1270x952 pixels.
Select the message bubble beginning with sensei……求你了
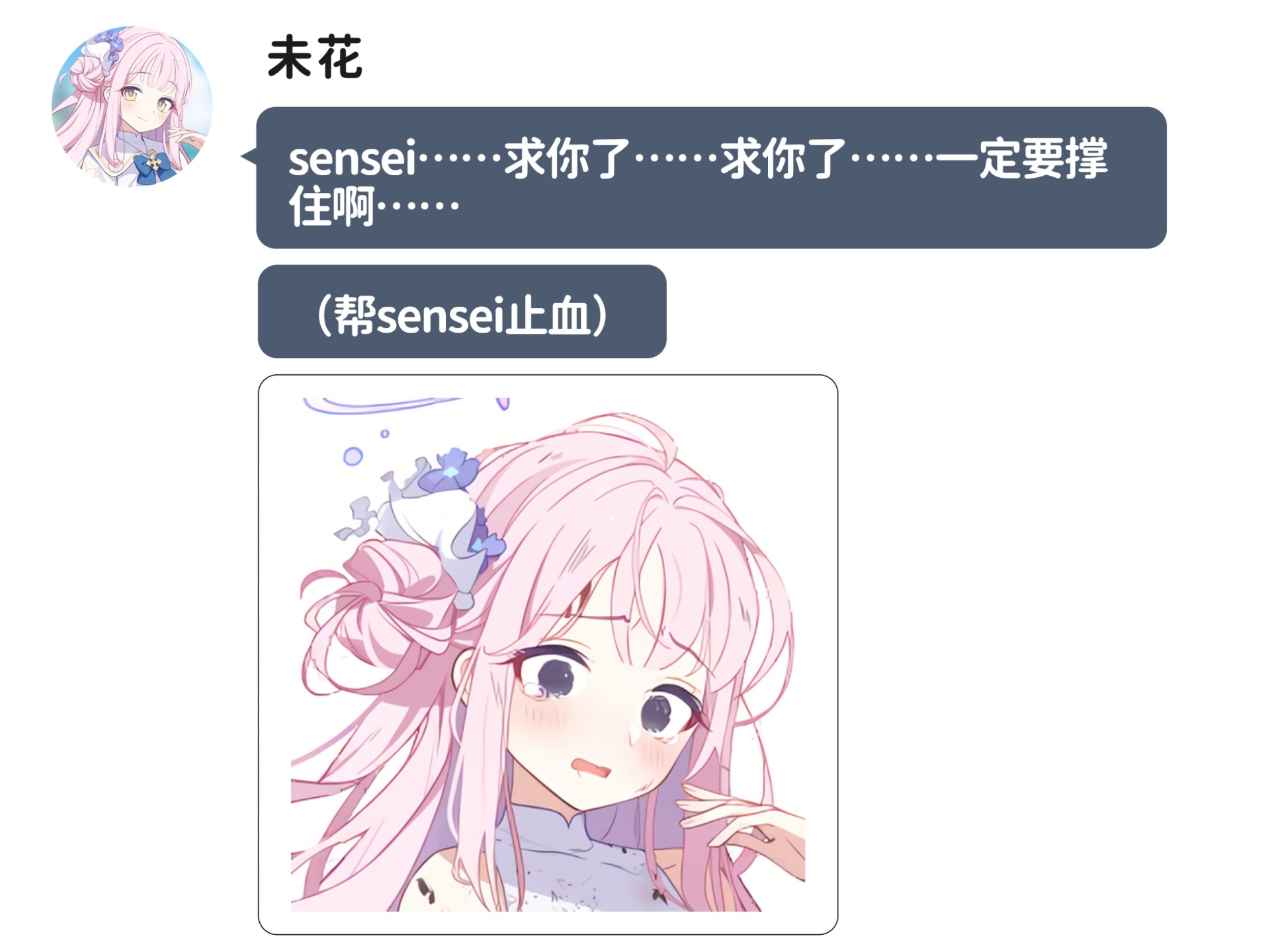click(711, 178)
